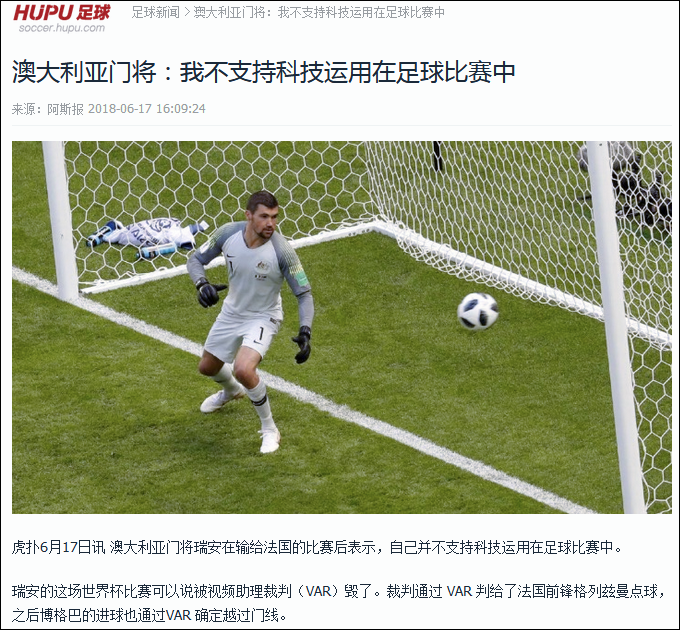This screenshot has width=680, height=630.
Task: Click the camera equipment behind the net
Action: click(x=629, y=184)
